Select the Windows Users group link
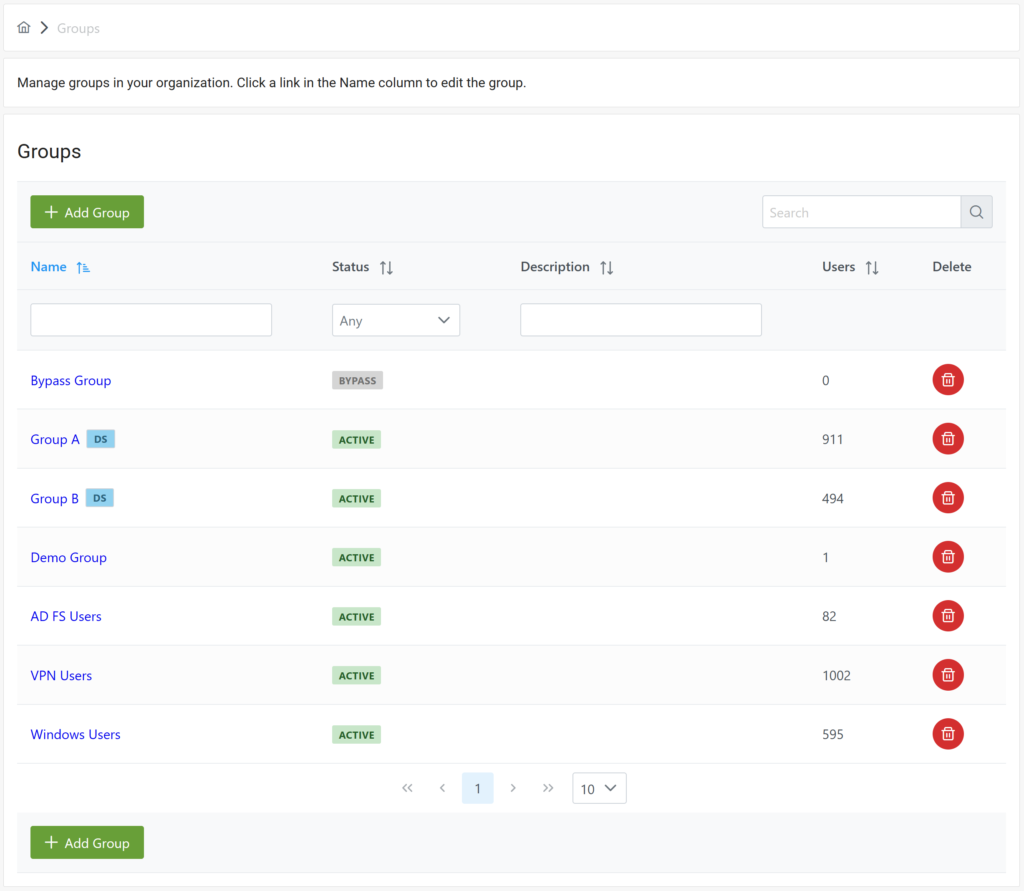 point(75,734)
